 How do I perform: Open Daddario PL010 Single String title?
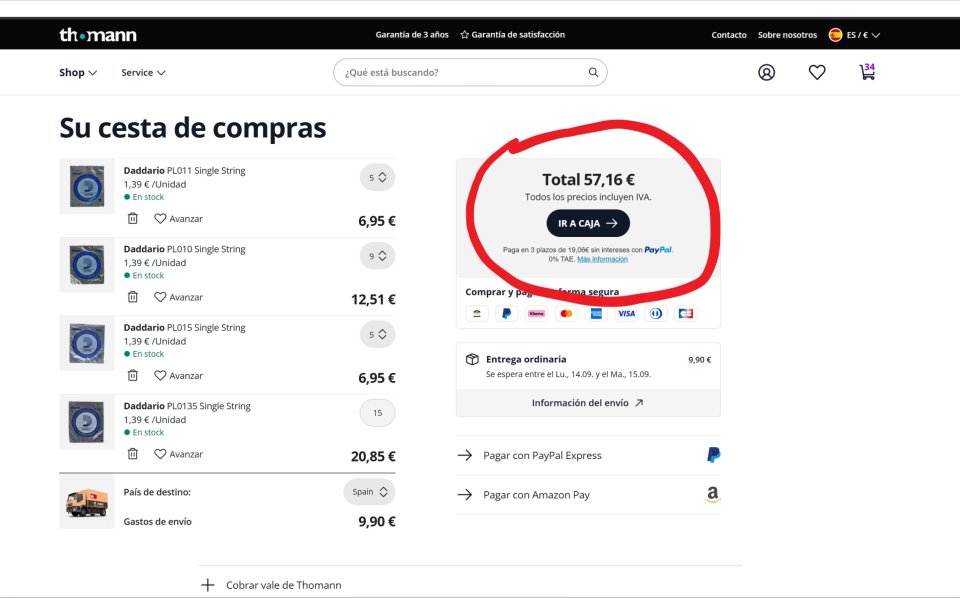[184, 249]
